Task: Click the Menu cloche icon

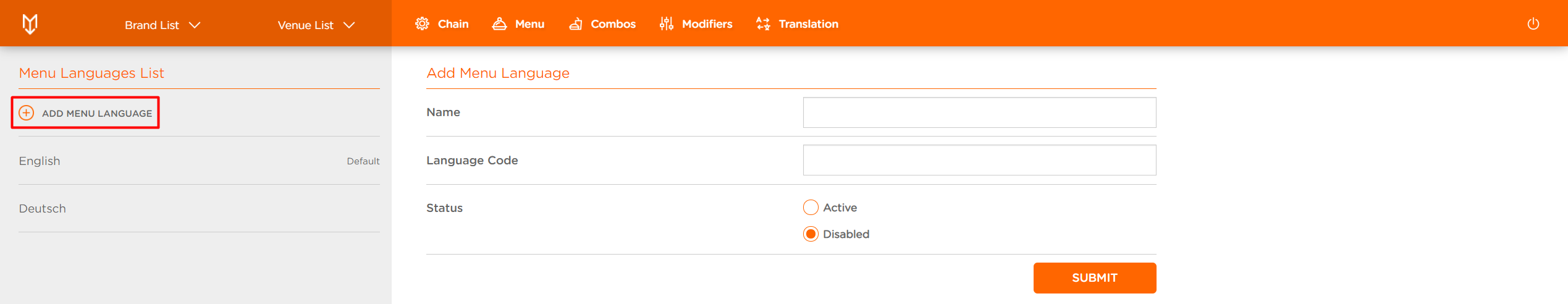Action: click(x=499, y=24)
